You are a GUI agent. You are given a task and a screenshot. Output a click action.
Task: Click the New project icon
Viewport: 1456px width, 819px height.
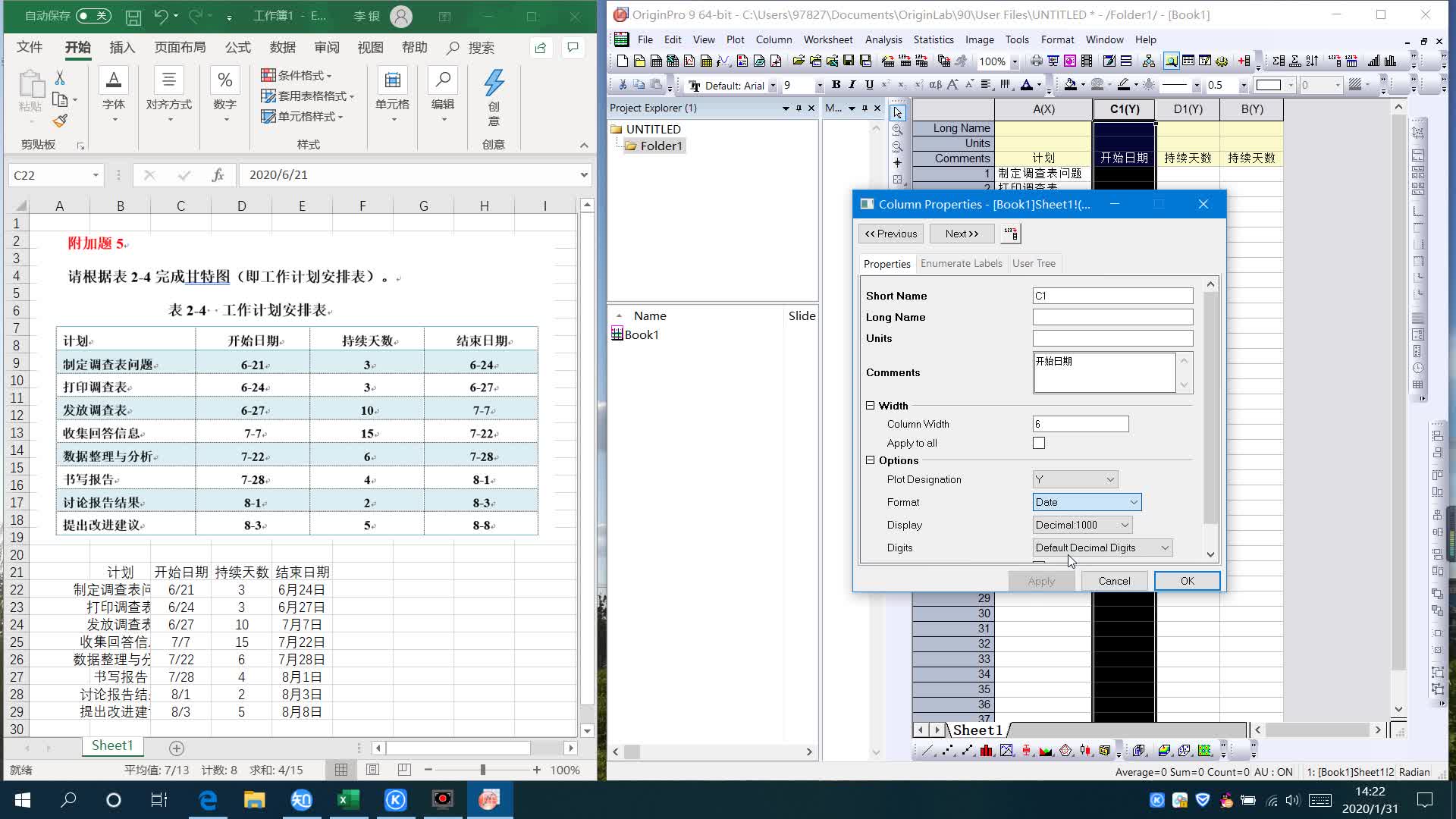click(x=623, y=61)
